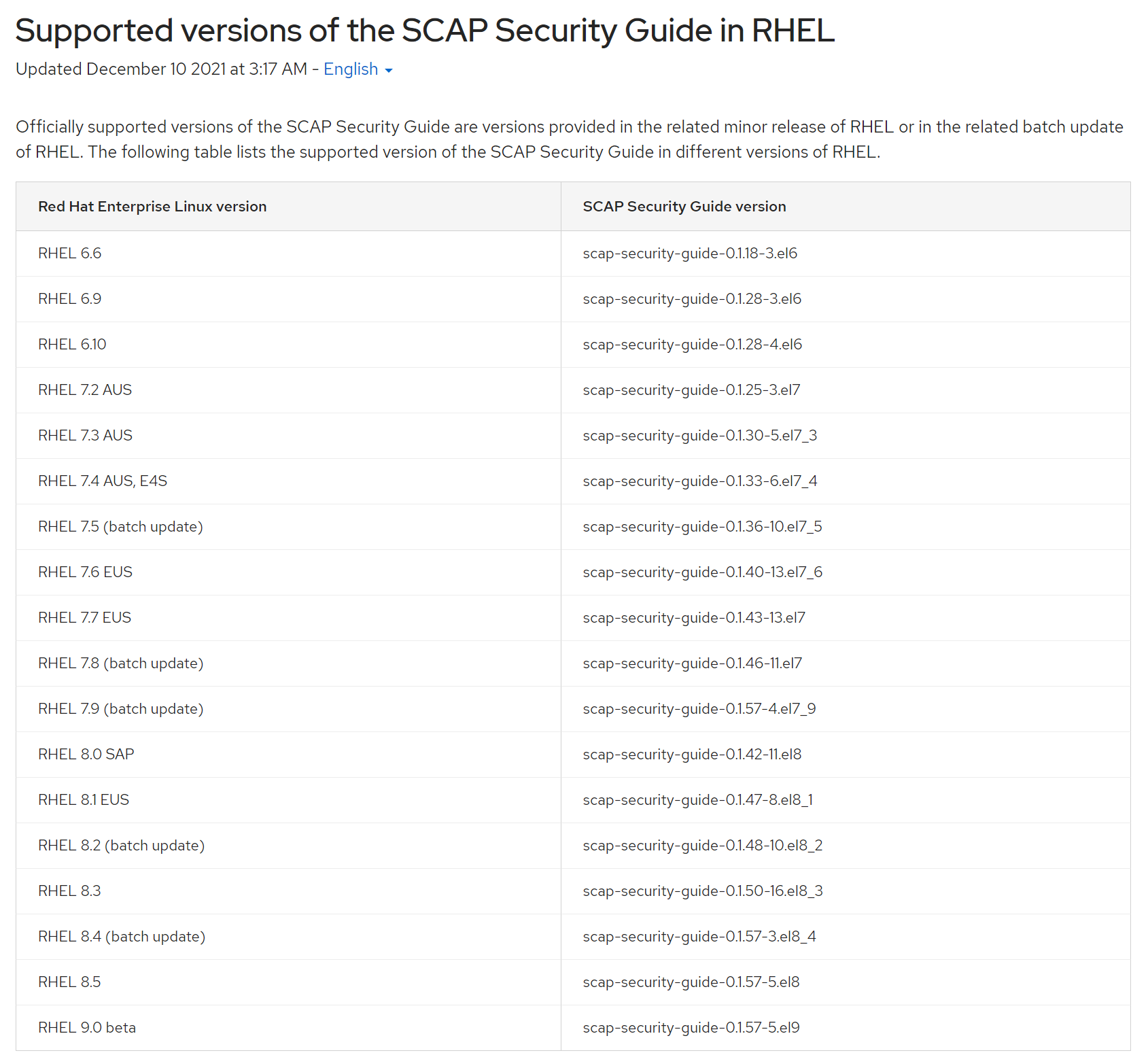Viewport: 1148px width, 1053px height.
Task: Select the RHEL 7.5 batch update row
Action: coord(121,526)
